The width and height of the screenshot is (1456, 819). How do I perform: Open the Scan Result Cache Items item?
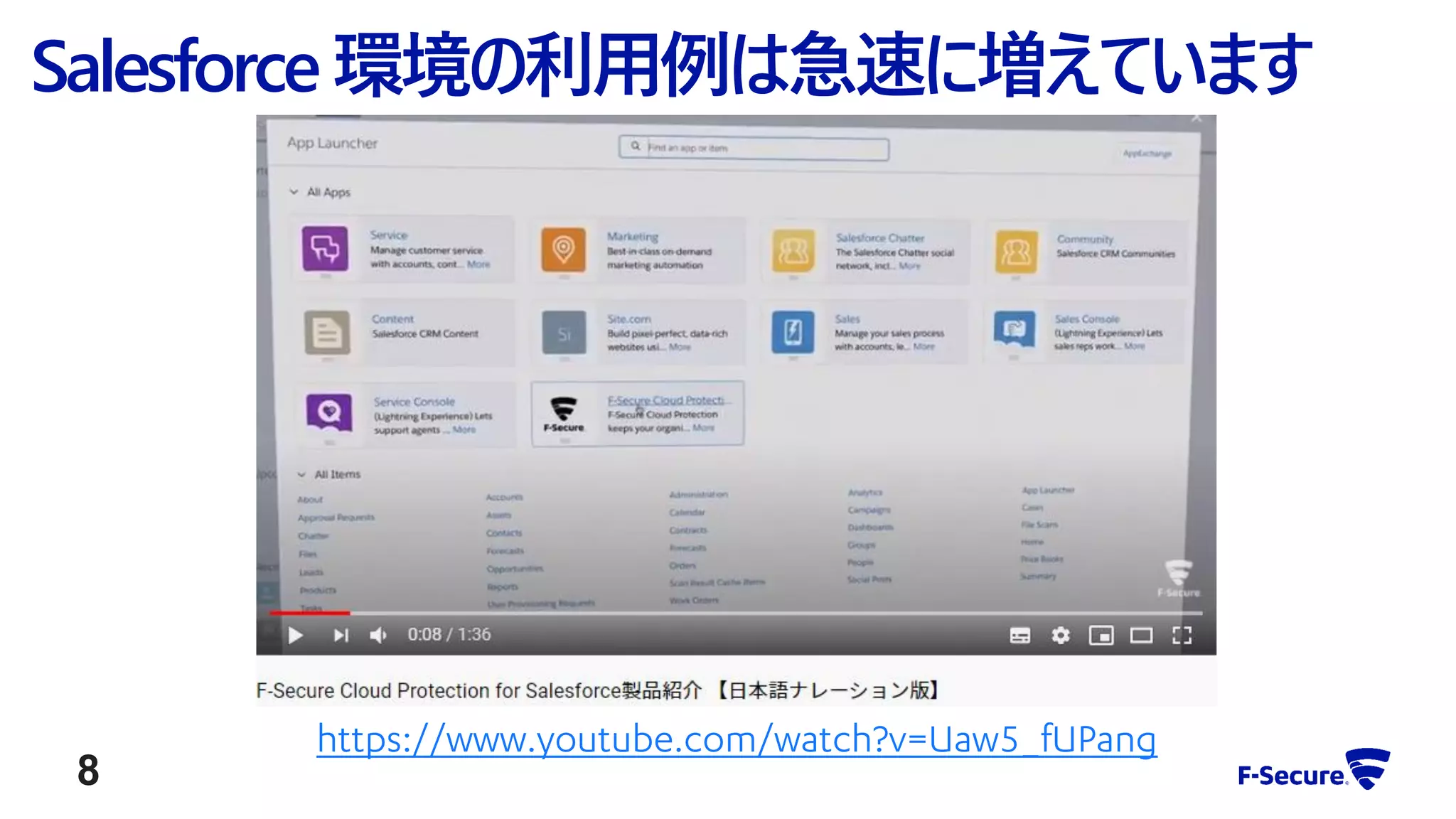click(x=717, y=582)
